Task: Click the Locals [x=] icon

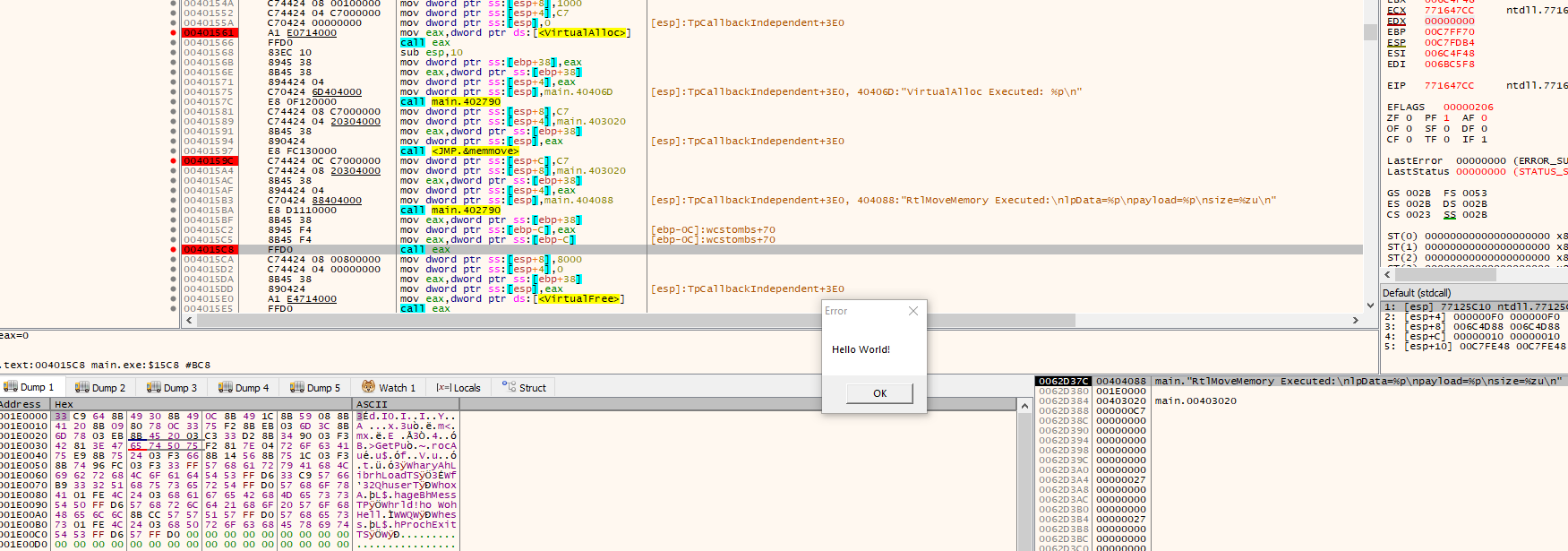Action: click(x=443, y=388)
